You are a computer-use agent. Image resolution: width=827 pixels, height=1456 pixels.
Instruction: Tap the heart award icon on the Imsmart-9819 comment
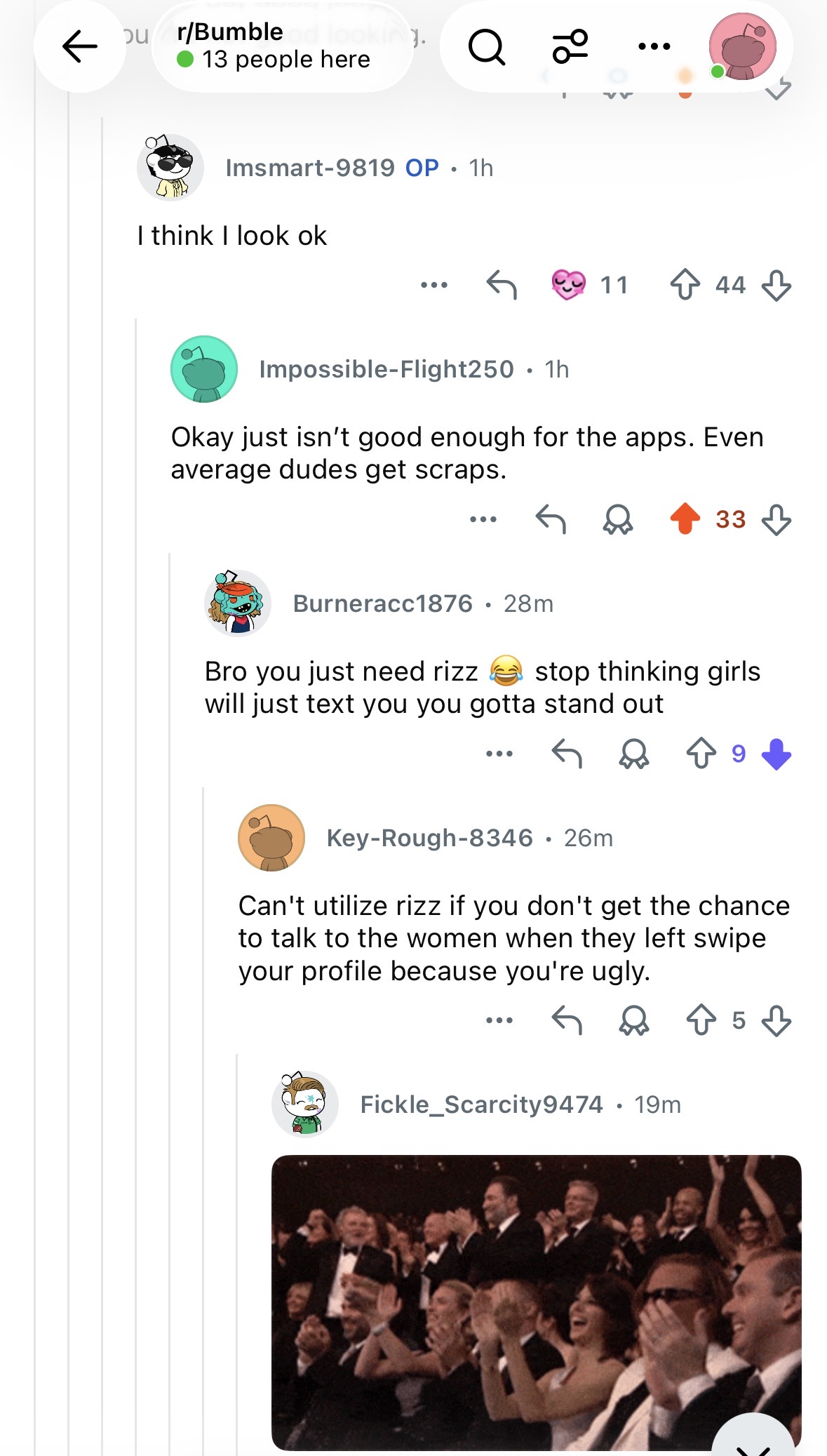(568, 285)
